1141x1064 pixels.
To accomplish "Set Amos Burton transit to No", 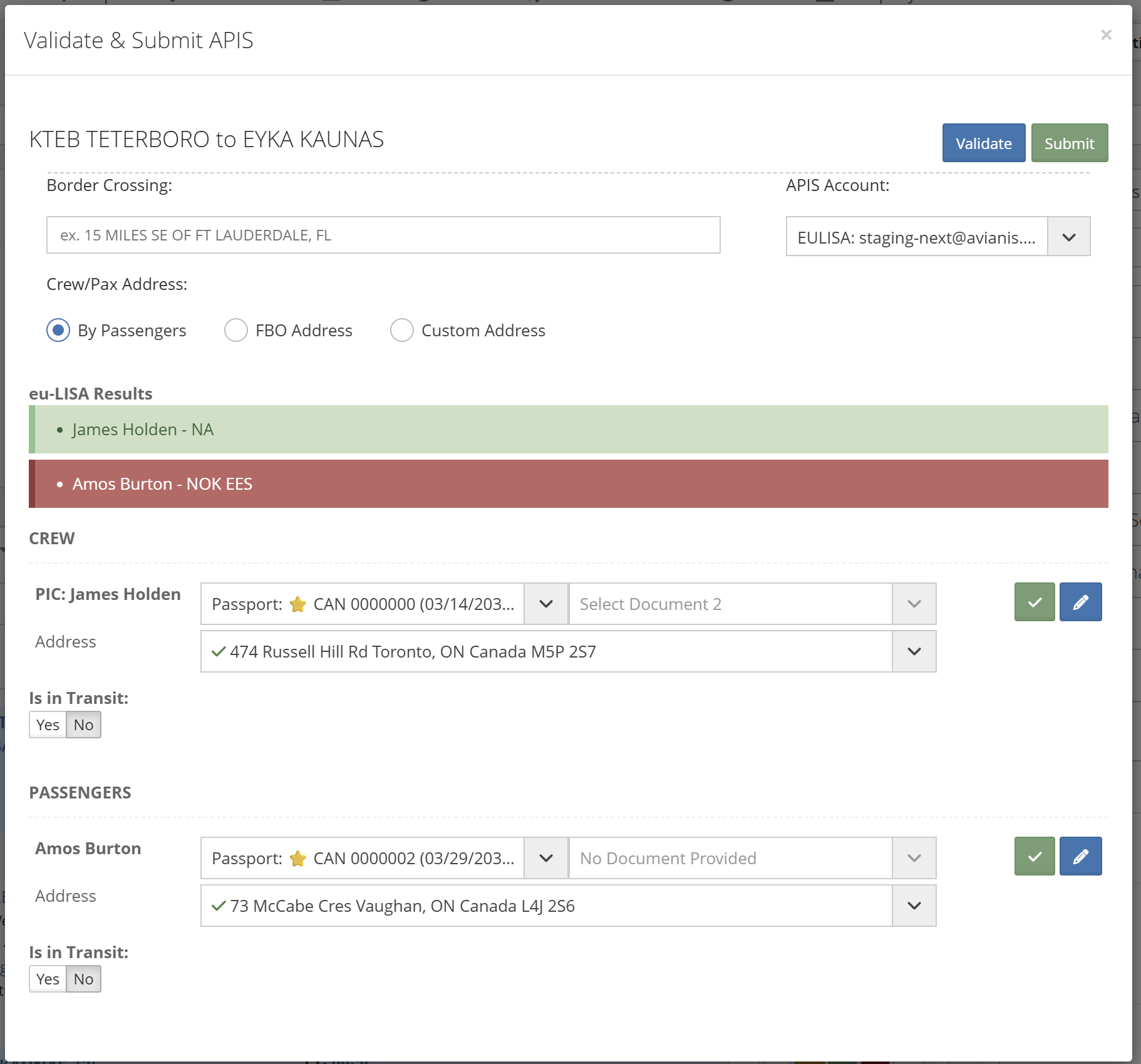I will (x=83, y=979).
